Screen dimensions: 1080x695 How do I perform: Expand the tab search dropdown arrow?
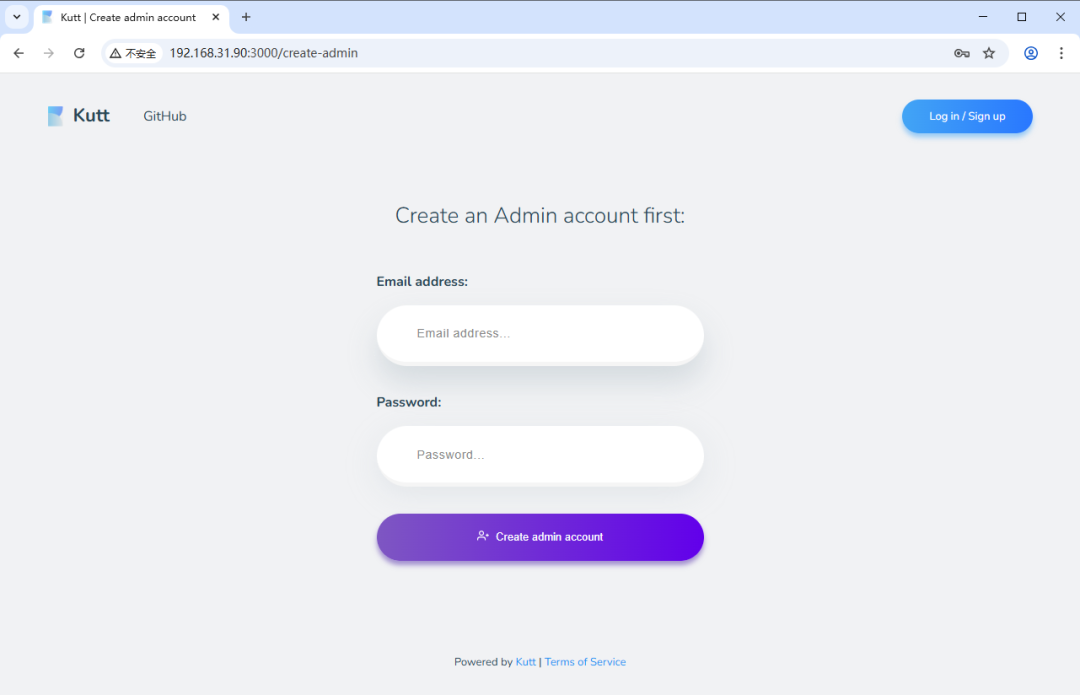click(16, 17)
